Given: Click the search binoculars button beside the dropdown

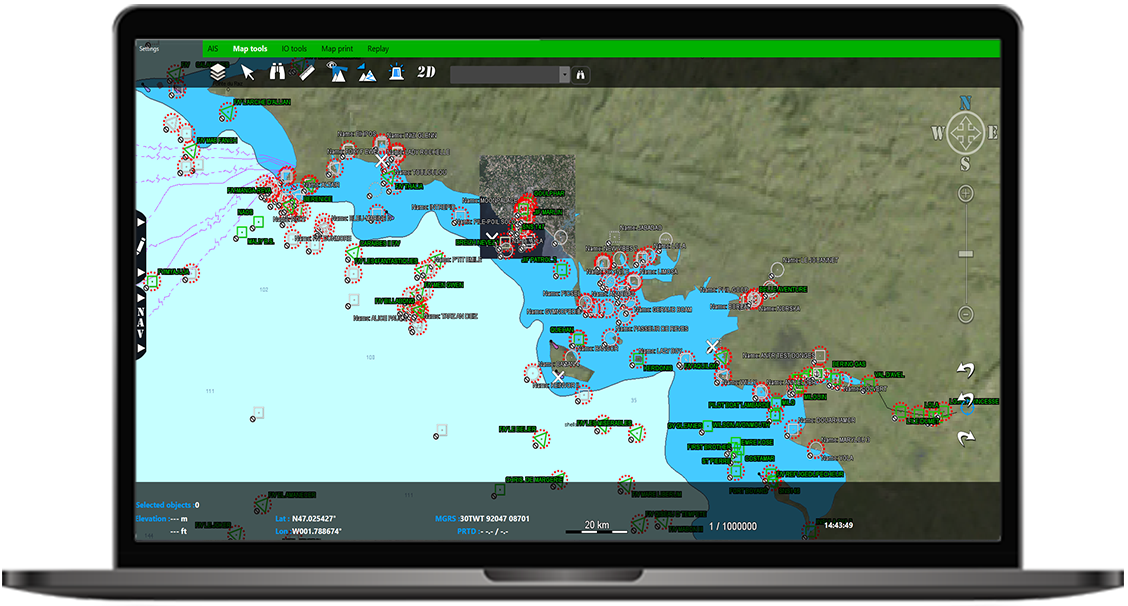Looking at the screenshot, I should pyautogui.click(x=580, y=74).
